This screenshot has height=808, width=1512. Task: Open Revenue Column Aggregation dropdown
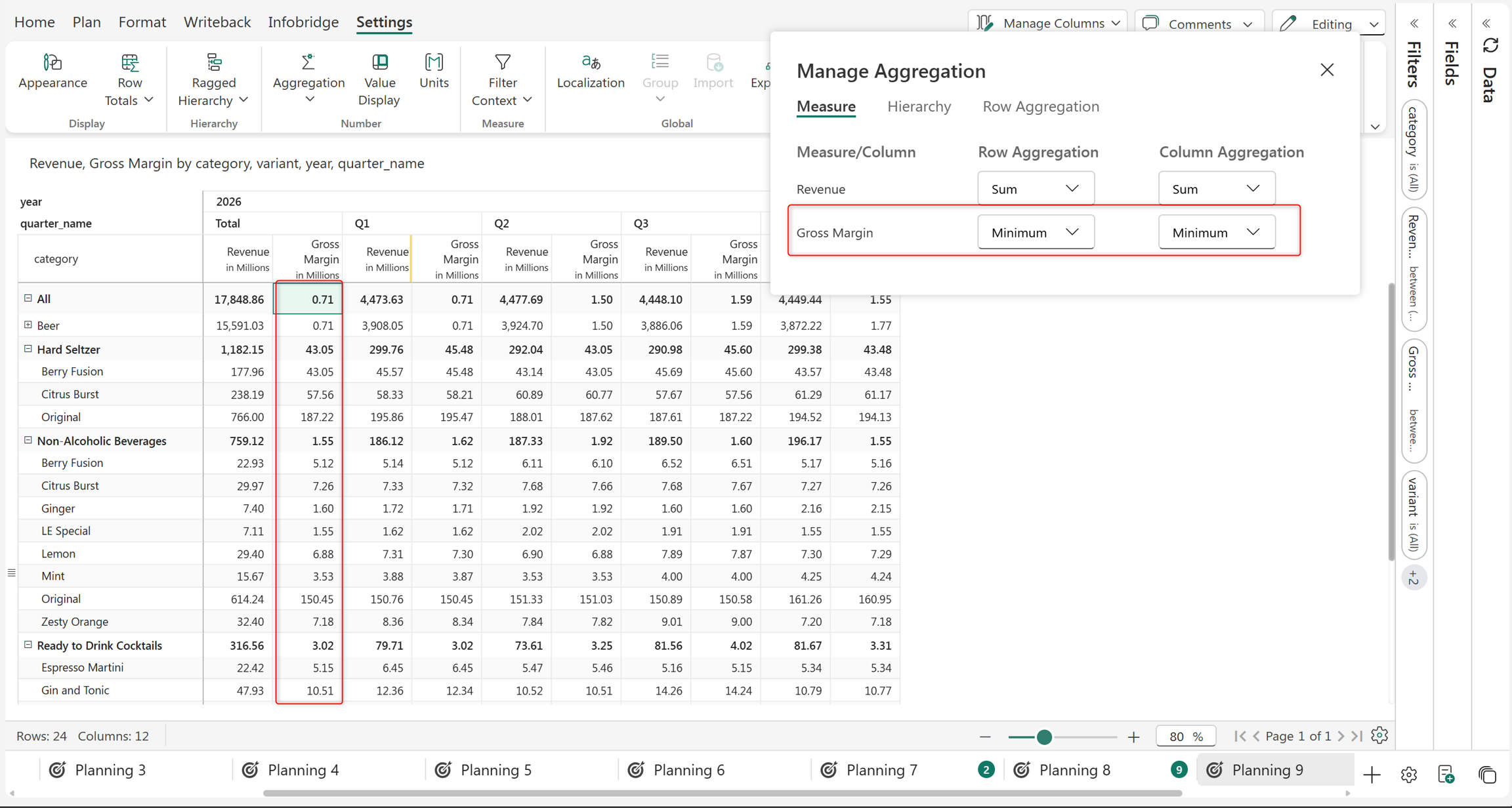[1217, 189]
